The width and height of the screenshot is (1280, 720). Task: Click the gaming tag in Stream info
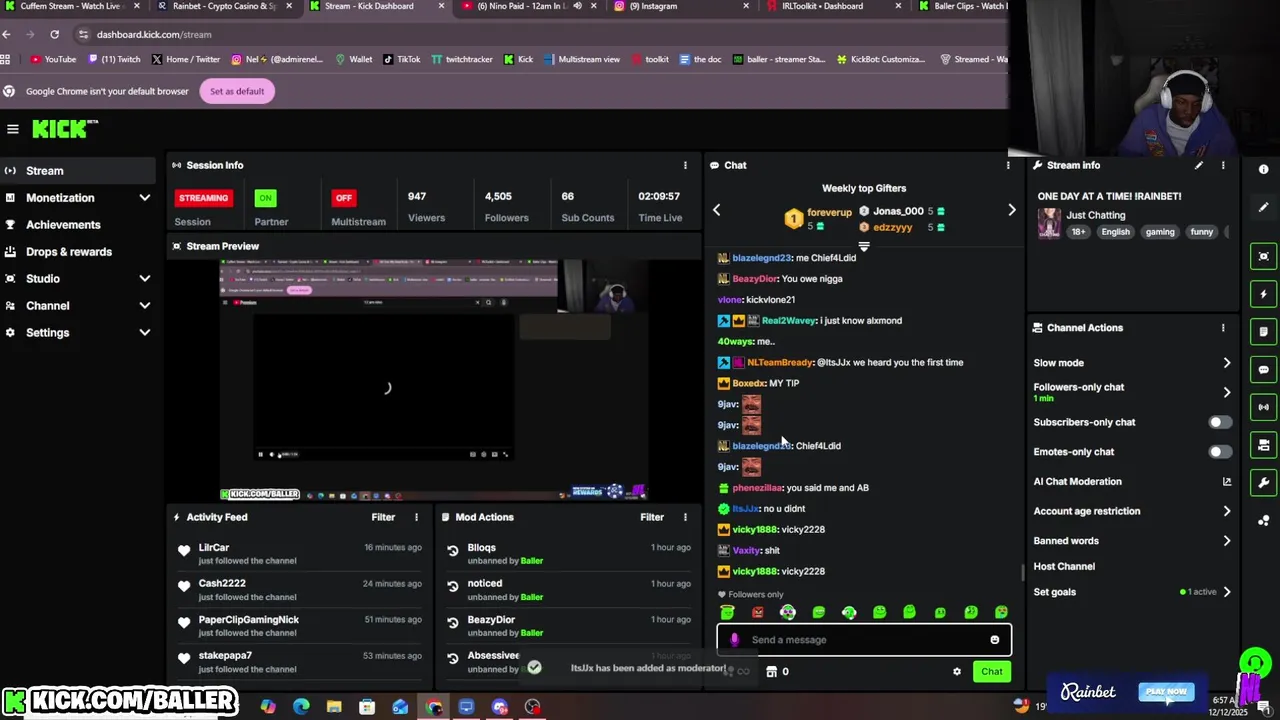click(1160, 232)
